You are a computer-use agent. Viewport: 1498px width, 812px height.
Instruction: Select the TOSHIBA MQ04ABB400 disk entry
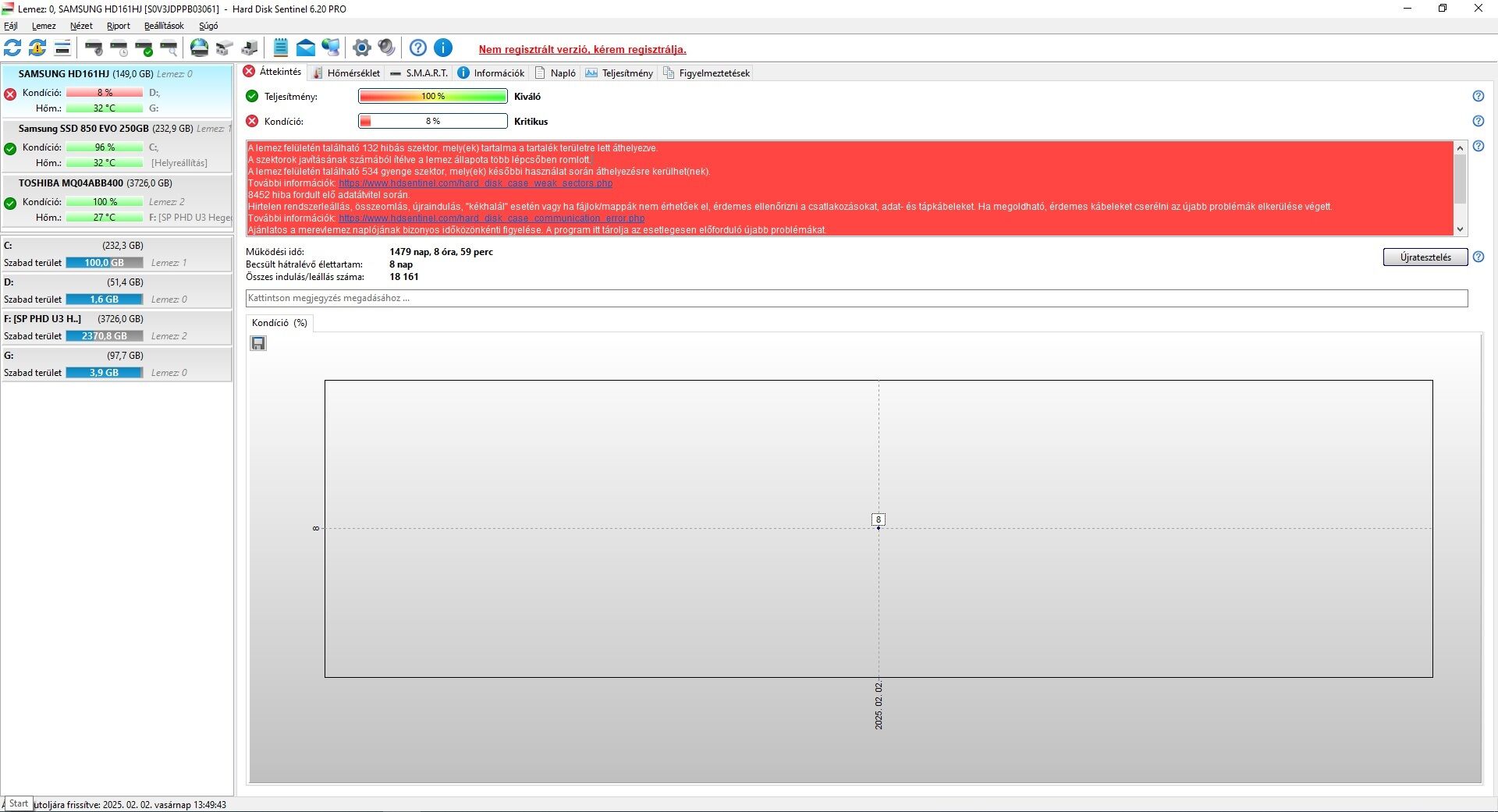pyautogui.click(x=117, y=200)
